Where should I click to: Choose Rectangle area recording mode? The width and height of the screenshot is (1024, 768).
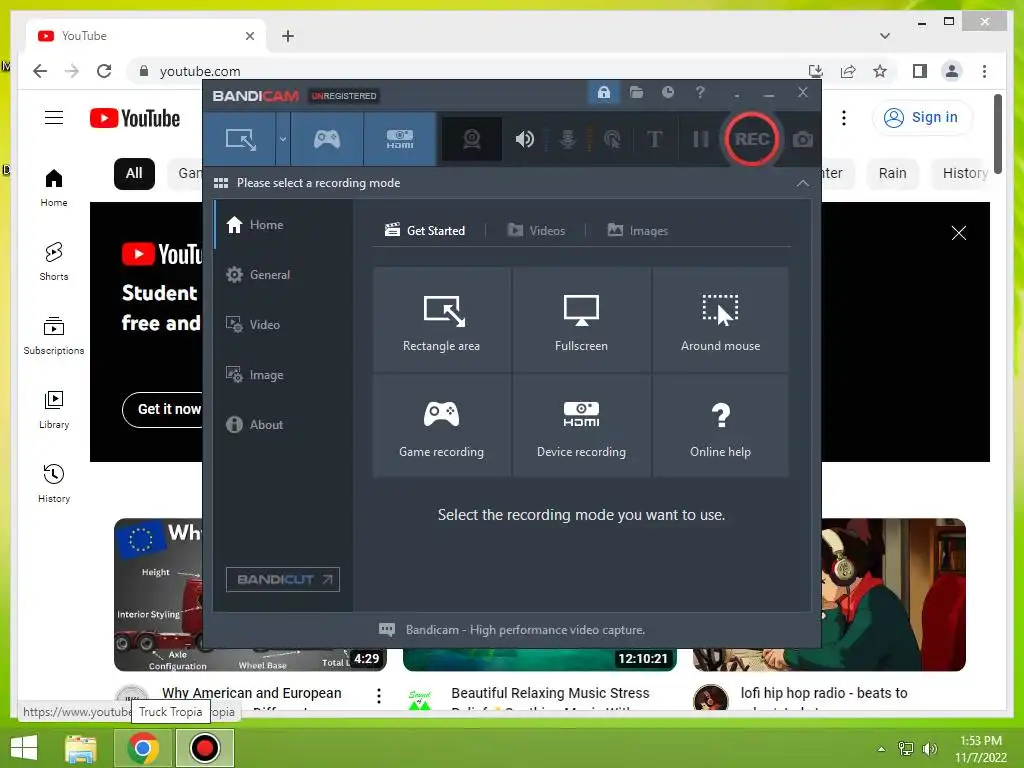(441, 319)
